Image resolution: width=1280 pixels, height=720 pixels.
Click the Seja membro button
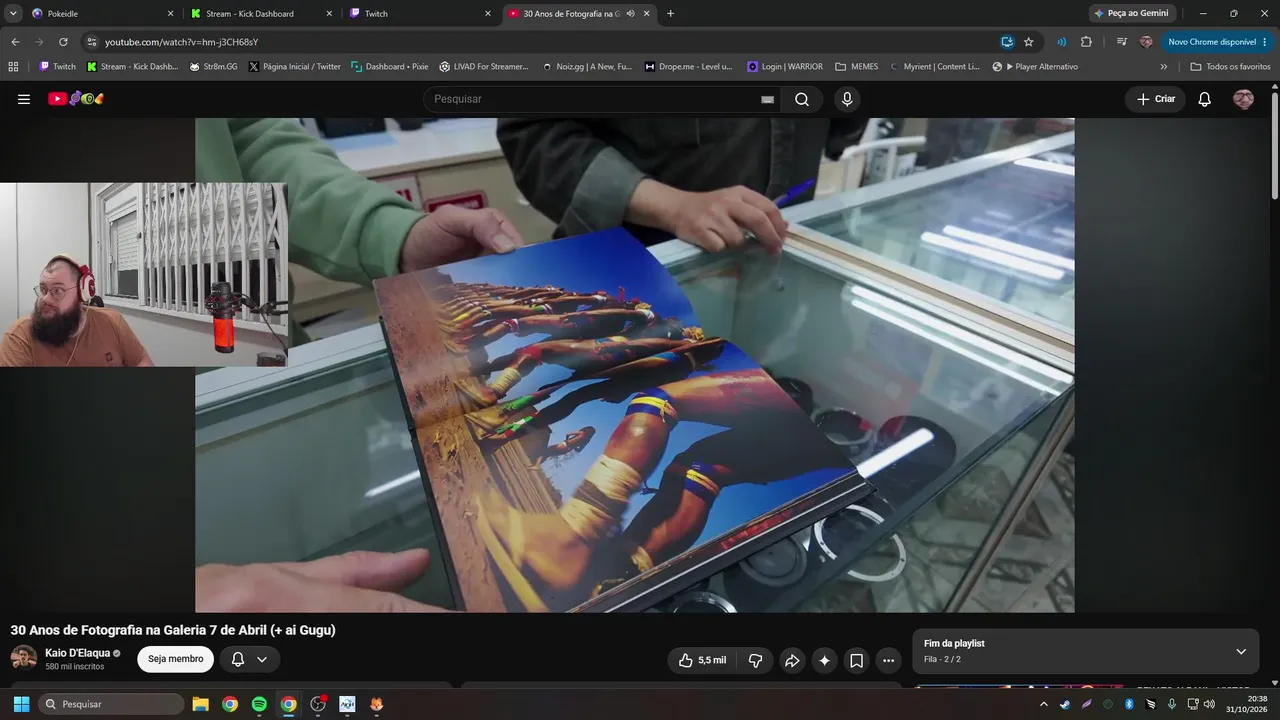pos(175,659)
